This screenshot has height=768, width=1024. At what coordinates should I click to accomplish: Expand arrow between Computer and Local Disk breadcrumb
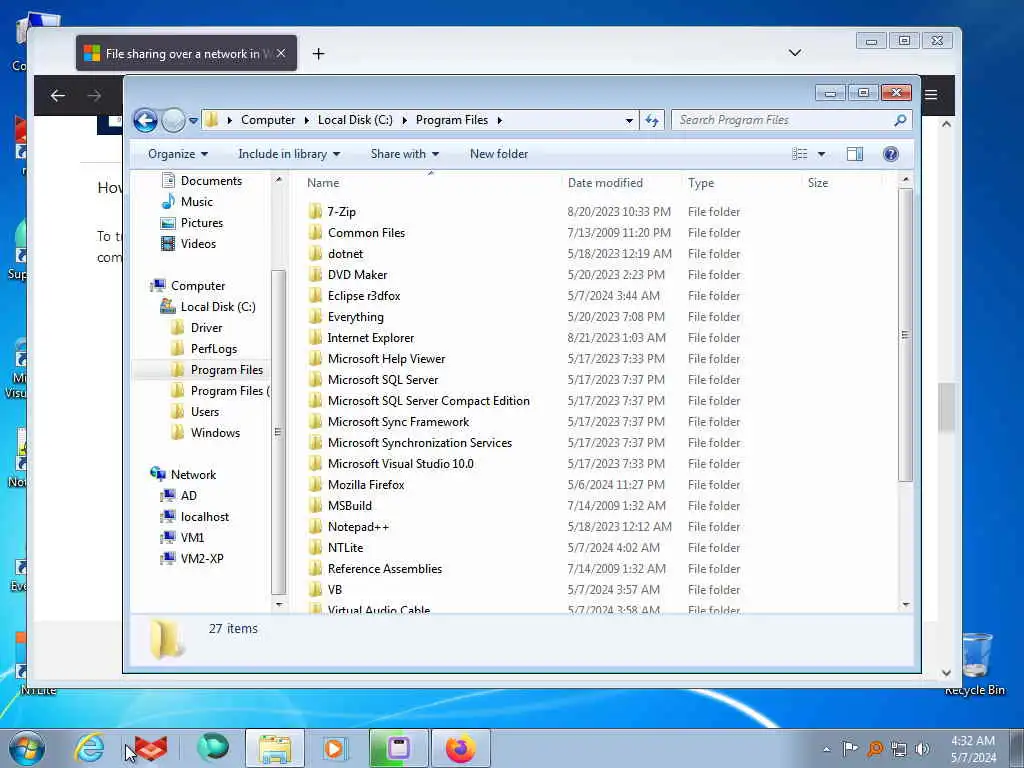(x=307, y=120)
